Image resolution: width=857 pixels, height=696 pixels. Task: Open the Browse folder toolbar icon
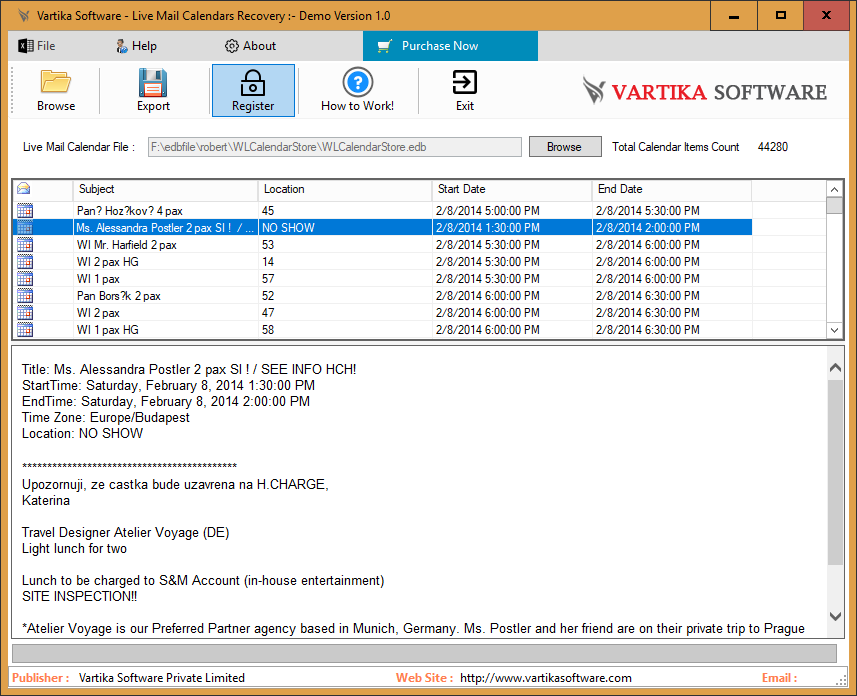click(x=56, y=82)
